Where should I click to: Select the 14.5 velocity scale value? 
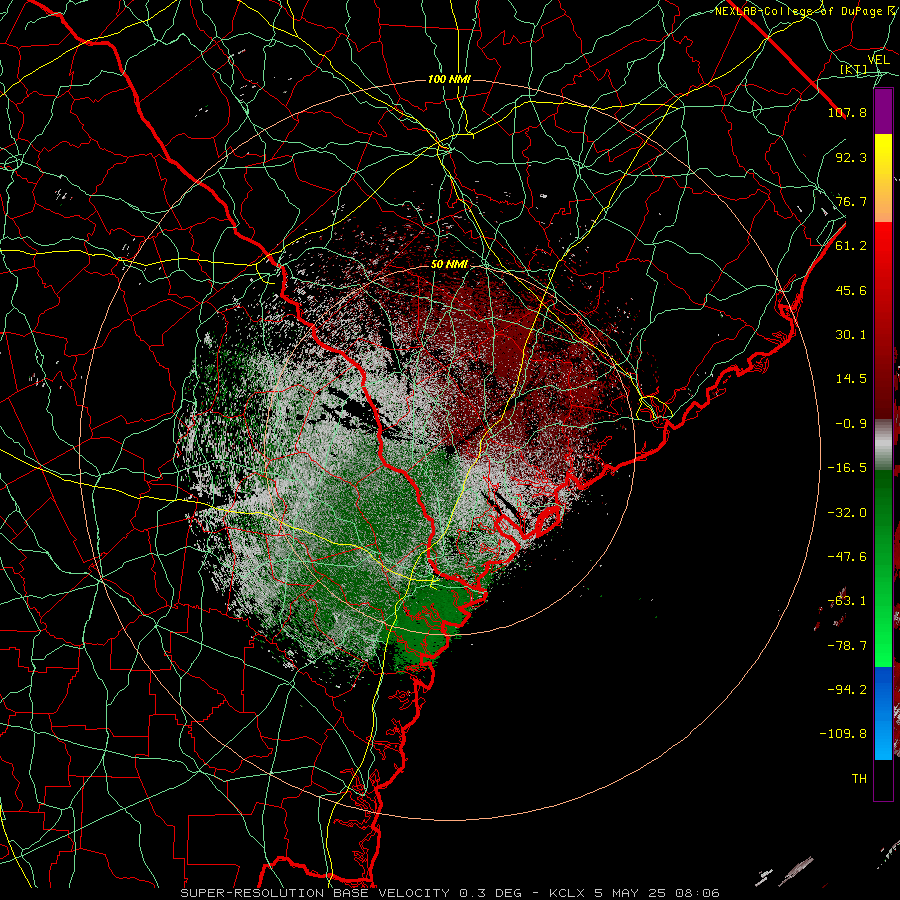point(851,379)
